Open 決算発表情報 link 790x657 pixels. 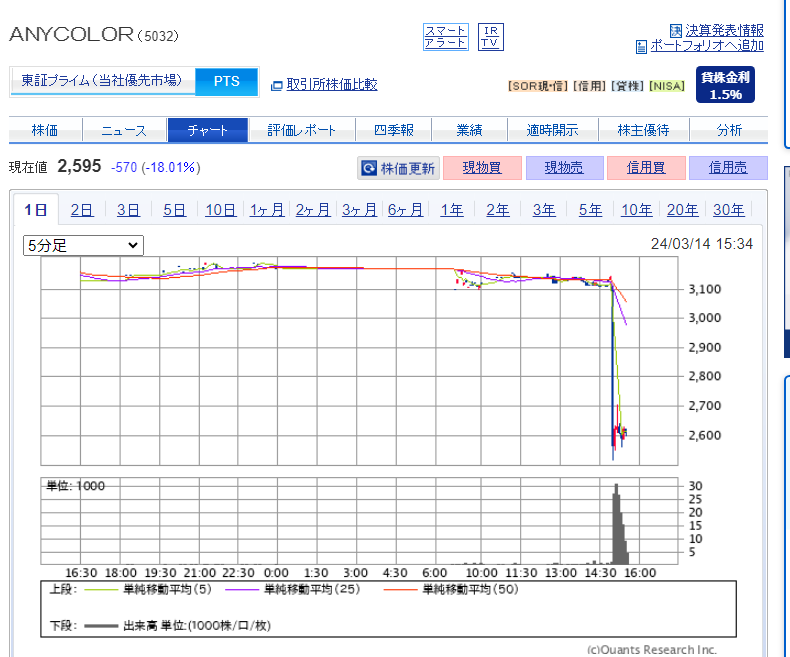[x=724, y=30]
